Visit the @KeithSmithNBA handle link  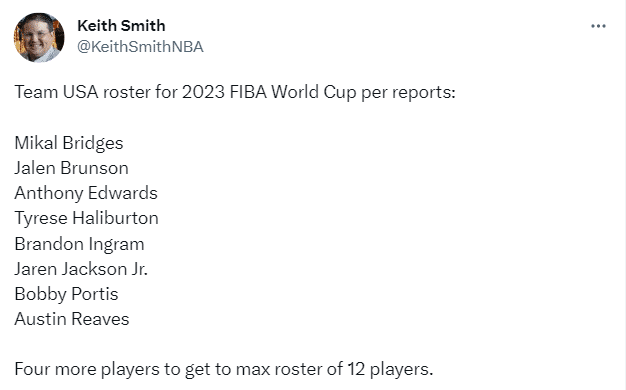140,47
